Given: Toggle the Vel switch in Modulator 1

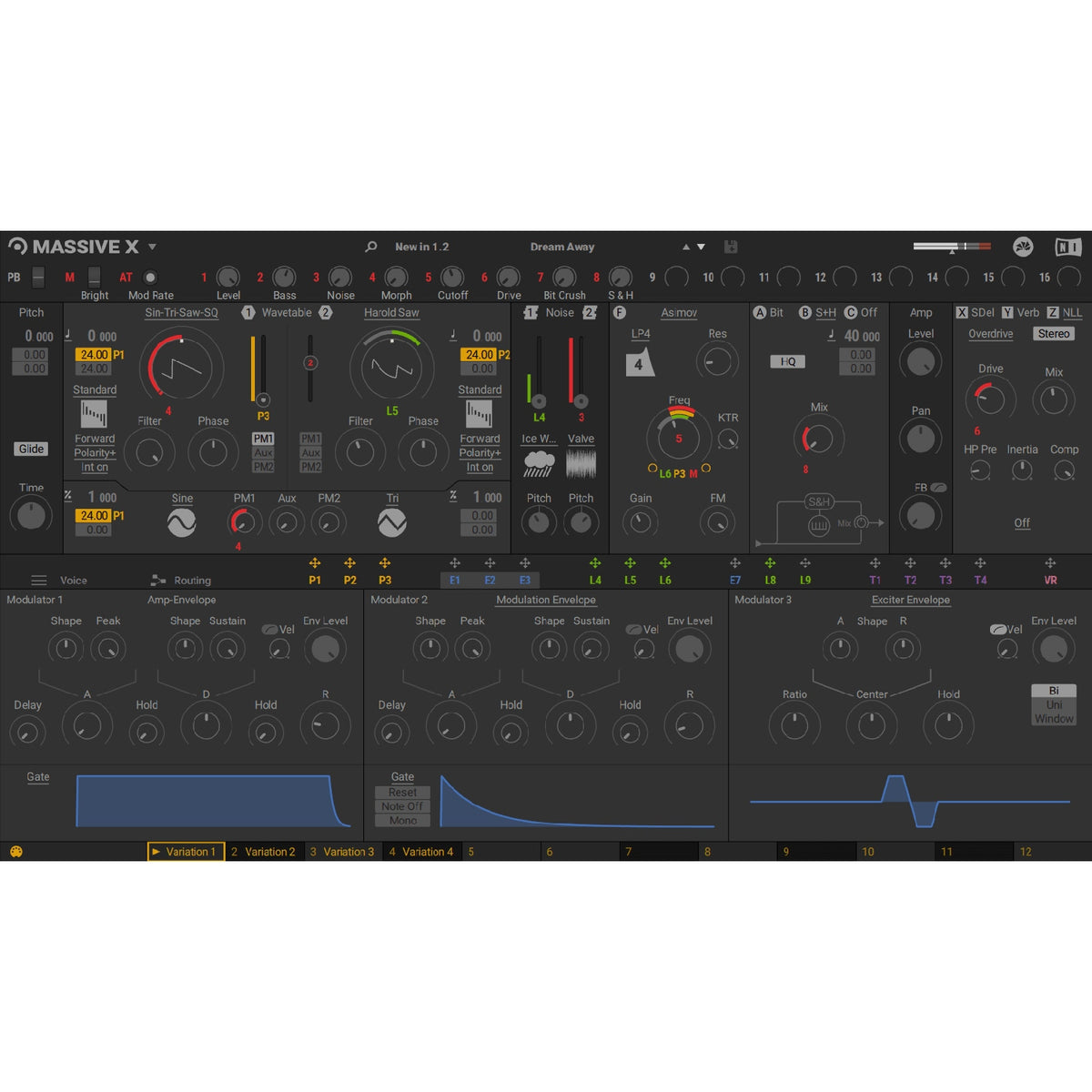Looking at the screenshot, I should [269, 629].
